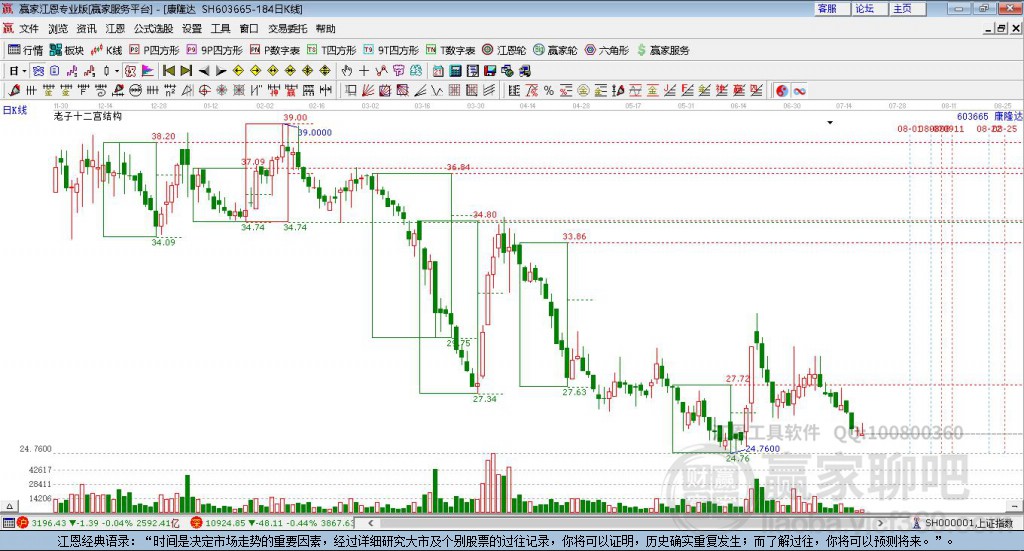Jump to last bar with the skip-to-end icon
Screen dimensions: 1024x551
(x=186, y=71)
